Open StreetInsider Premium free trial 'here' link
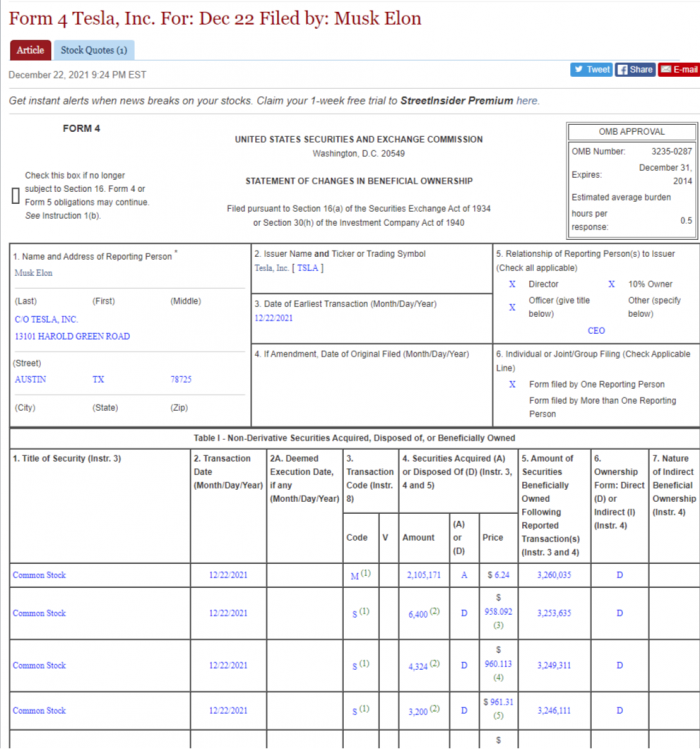700x749 pixels. point(528,101)
